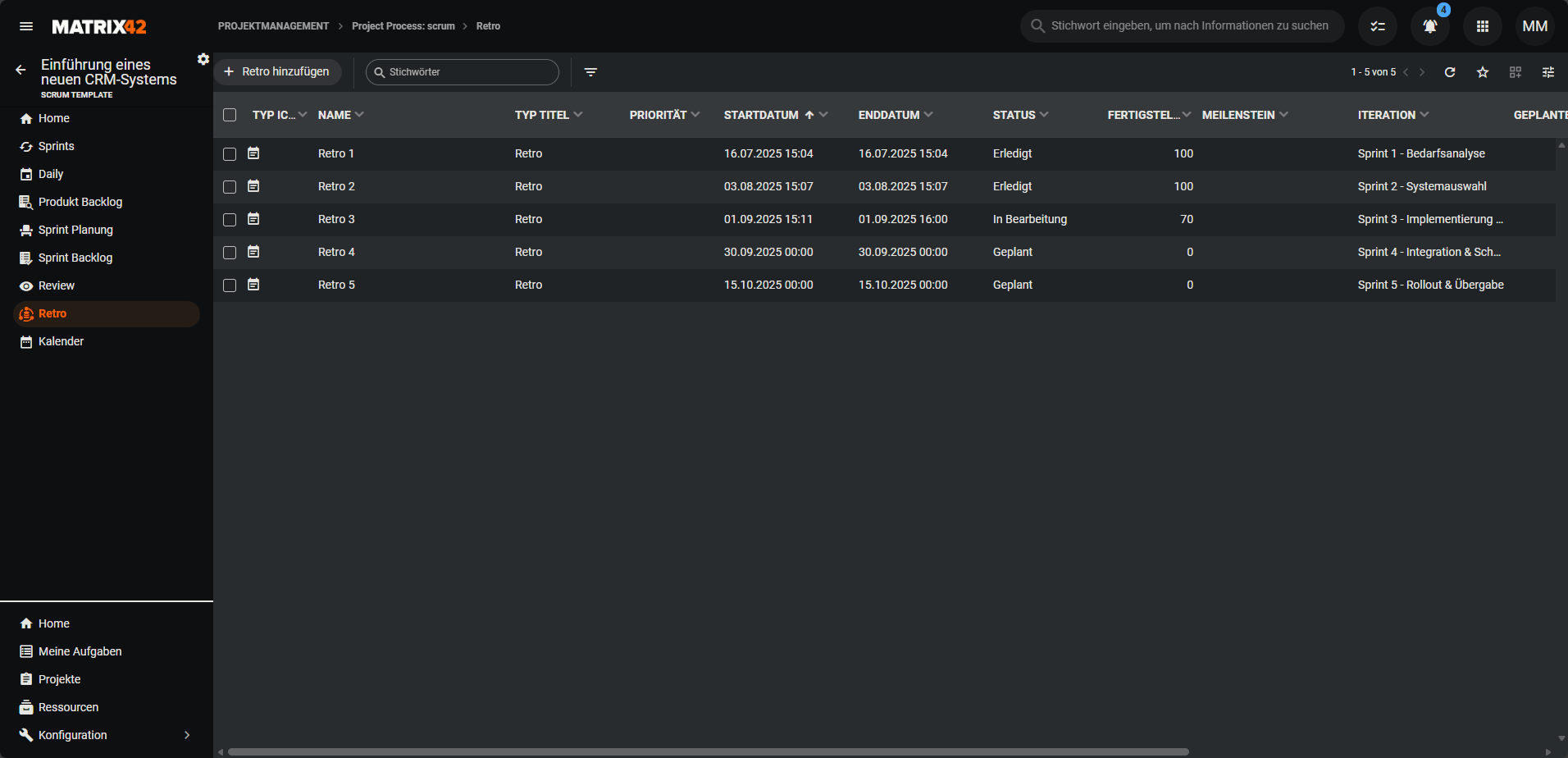Open the Project Process: scrum breadcrumb
Image resolution: width=1568 pixels, height=758 pixels.
coord(403,26)
